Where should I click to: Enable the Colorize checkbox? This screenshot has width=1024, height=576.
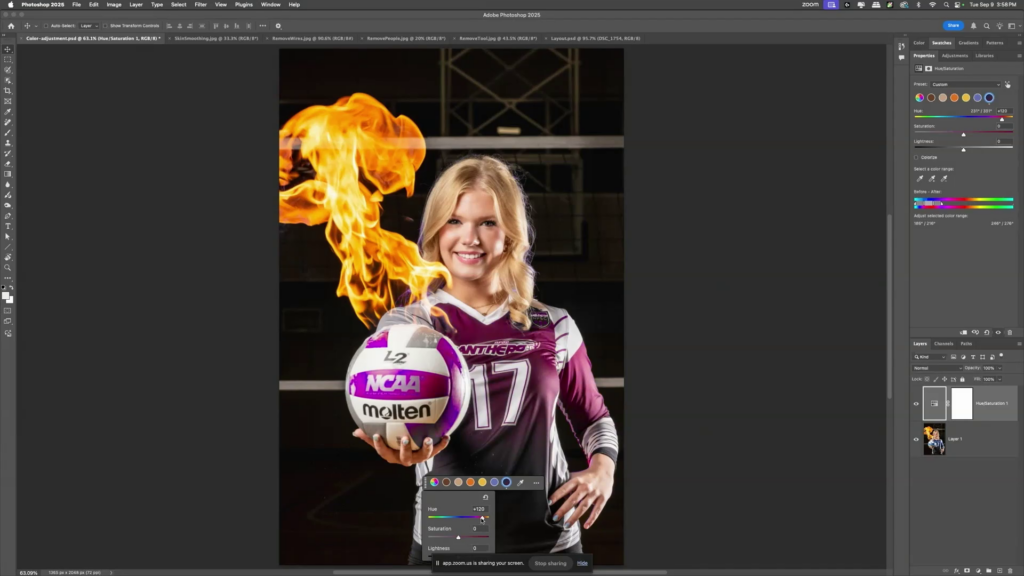click(916, 157)
